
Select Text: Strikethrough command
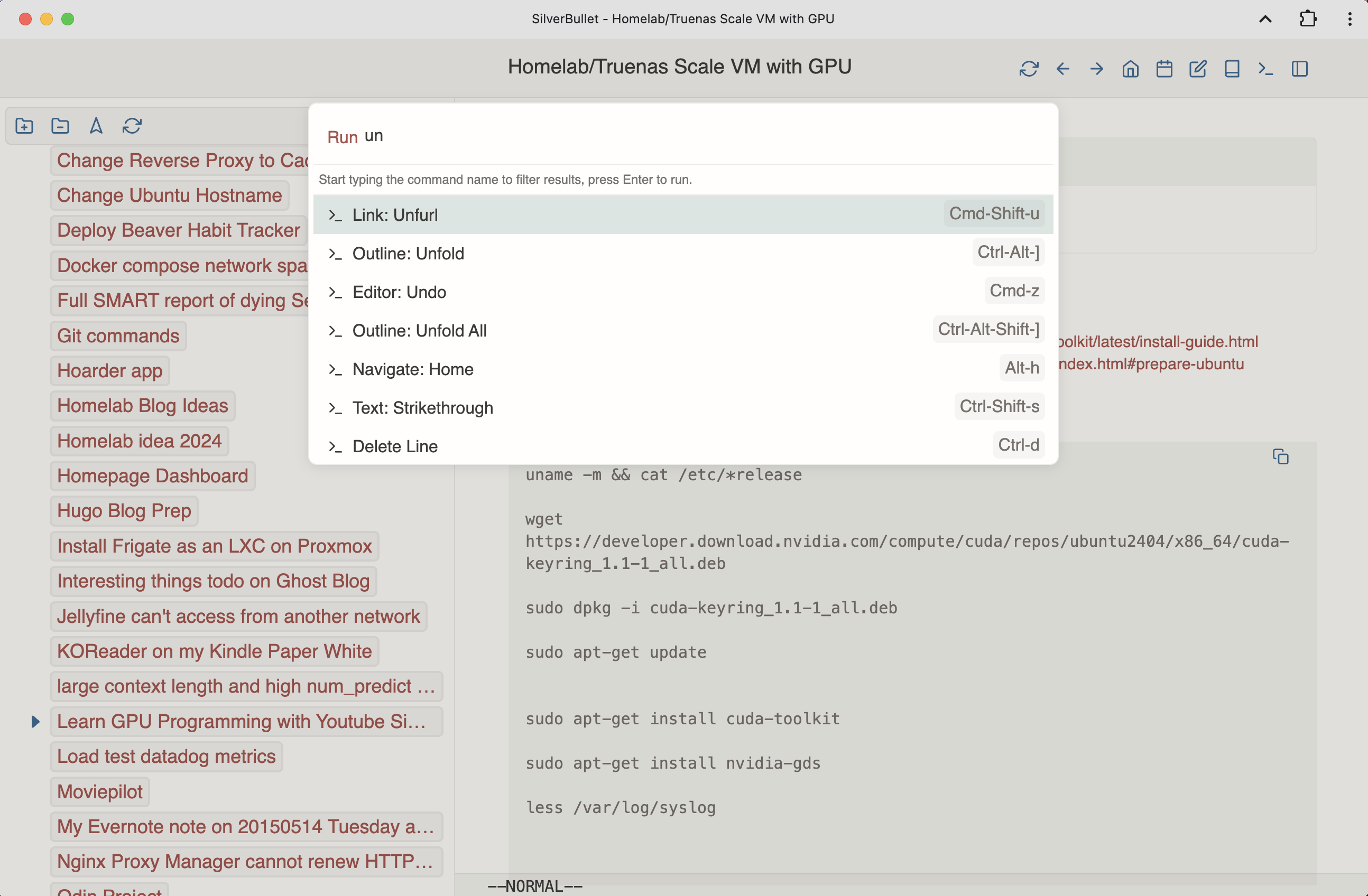pyautogui.click(x=683, y=407)
